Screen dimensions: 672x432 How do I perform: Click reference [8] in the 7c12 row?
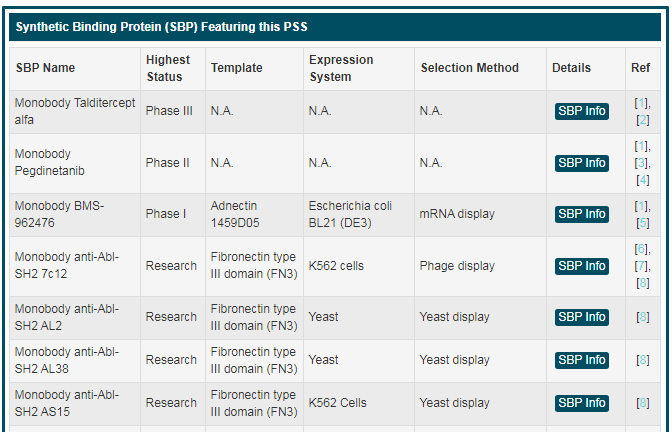(x=642, y=283)
